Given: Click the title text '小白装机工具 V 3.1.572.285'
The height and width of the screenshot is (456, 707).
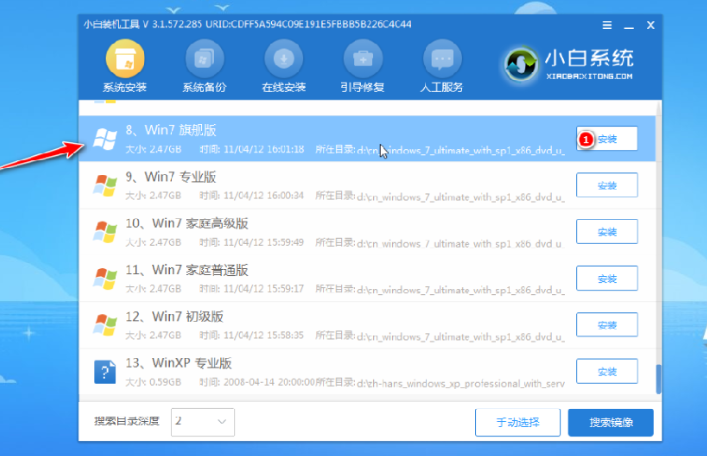Looking at the screenshot, I should click(x=142, y=24).
